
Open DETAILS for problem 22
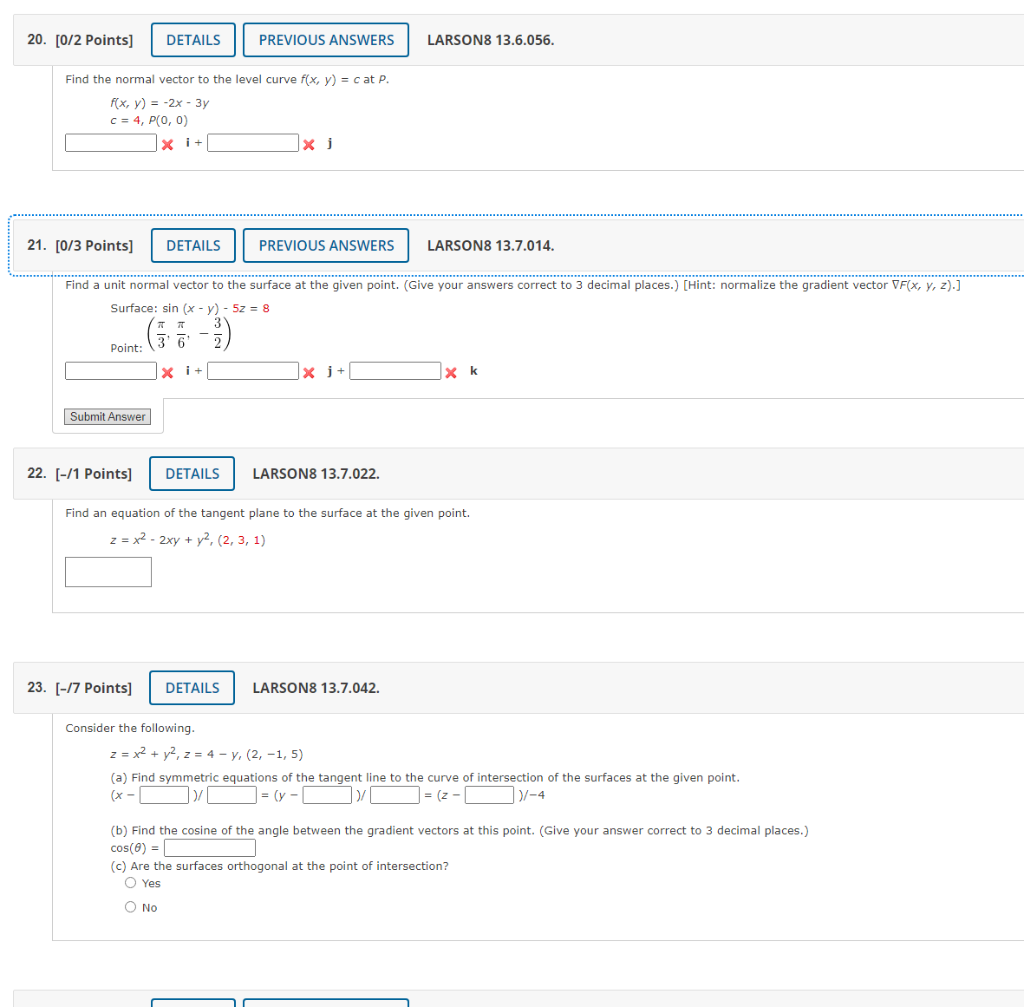[x=191, y=473]
